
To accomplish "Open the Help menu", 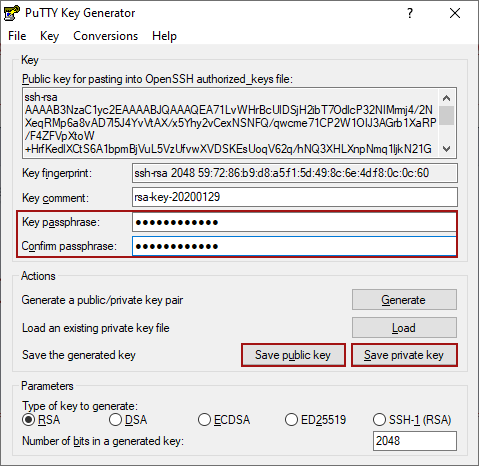I will (x=164, y=36).
